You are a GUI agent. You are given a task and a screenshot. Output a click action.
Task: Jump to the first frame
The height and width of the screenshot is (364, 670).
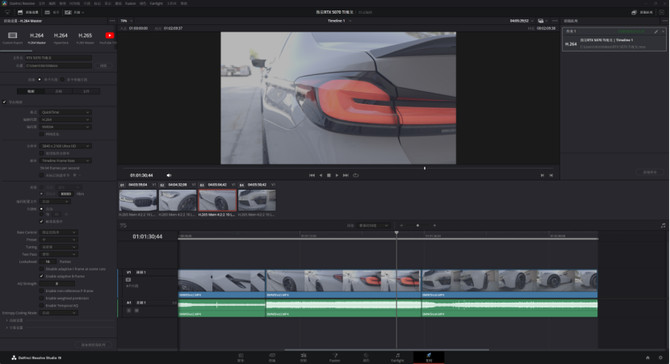click(312, 175)
